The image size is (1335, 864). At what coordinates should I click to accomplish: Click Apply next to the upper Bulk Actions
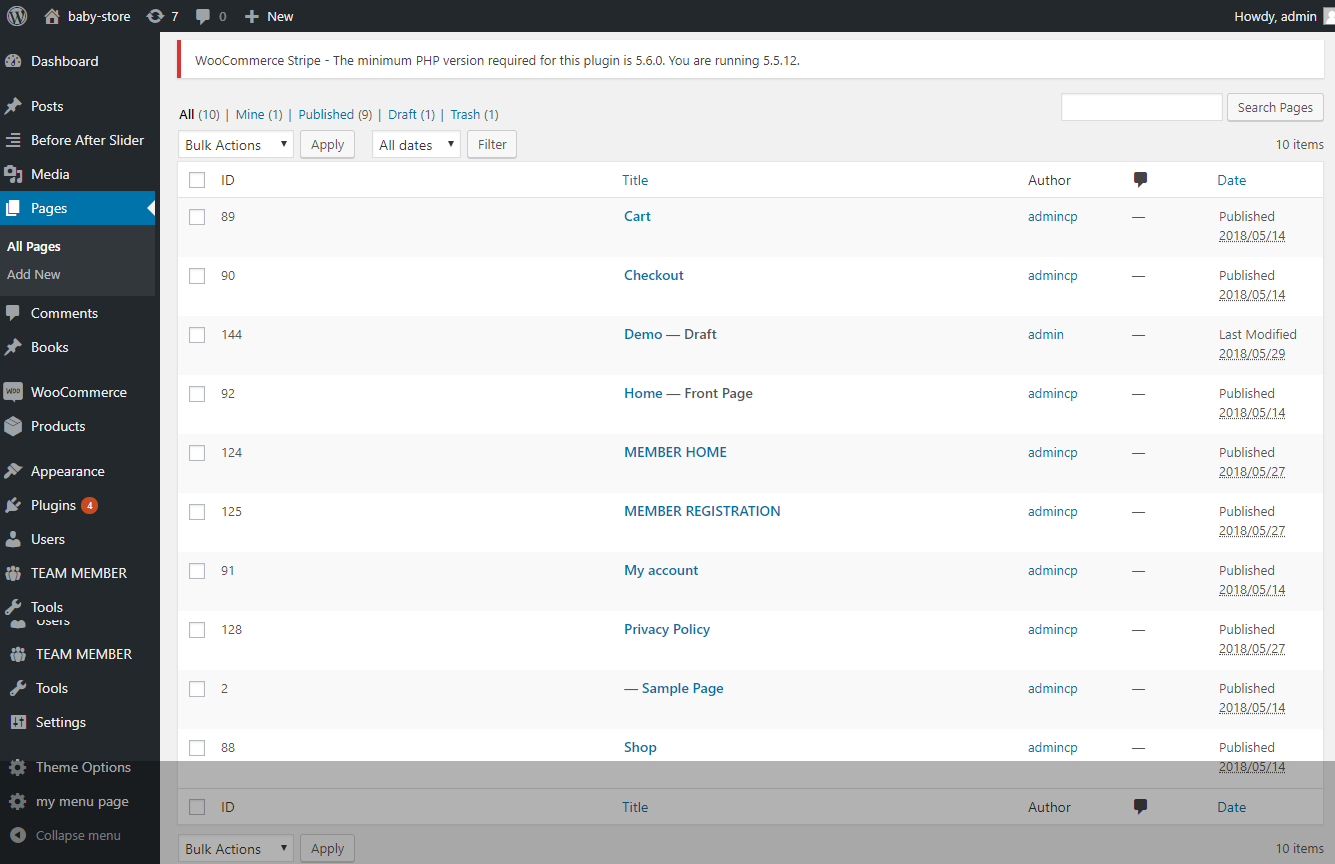click(x=327, y=144)
